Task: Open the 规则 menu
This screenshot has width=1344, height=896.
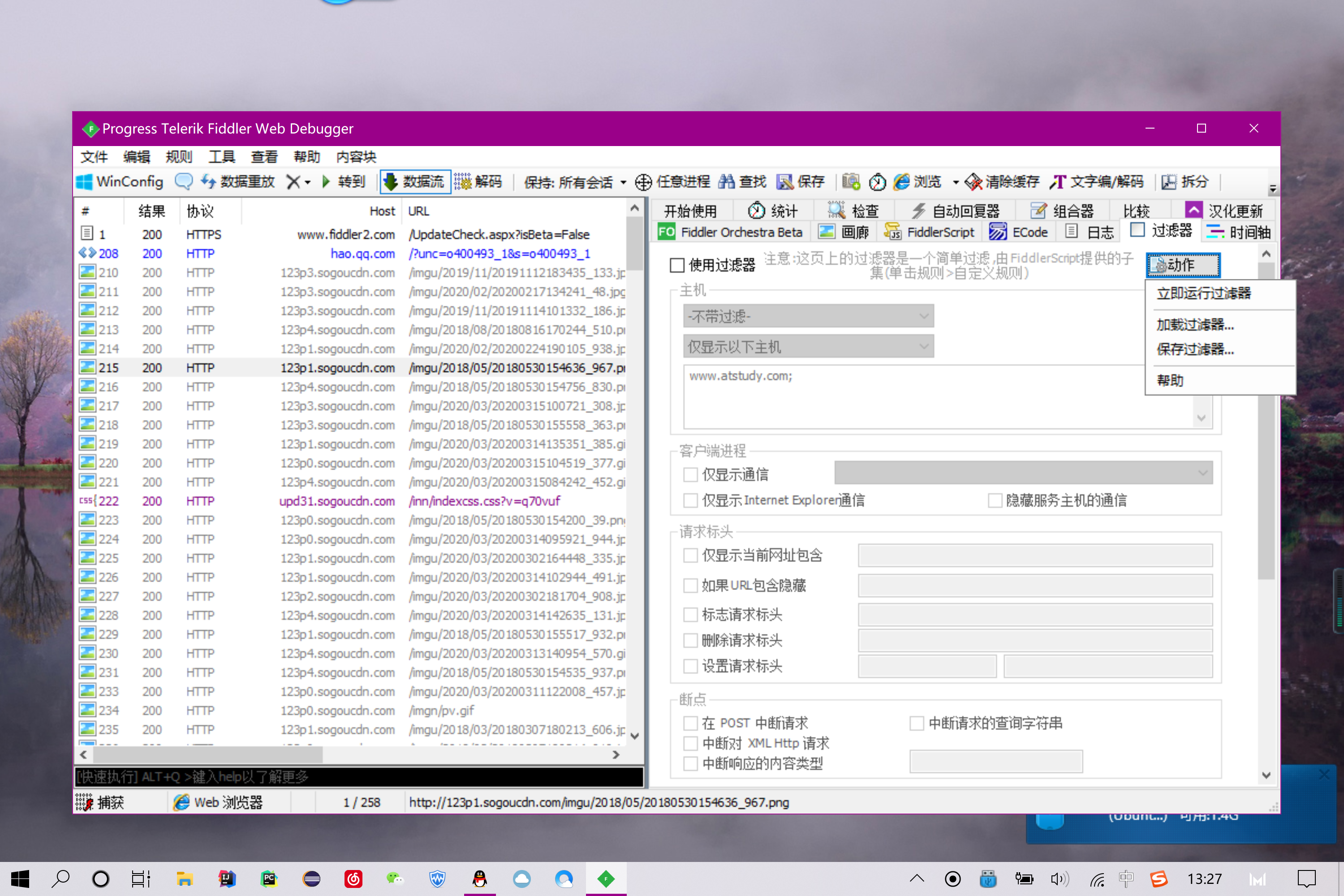Action: [179, 156]
